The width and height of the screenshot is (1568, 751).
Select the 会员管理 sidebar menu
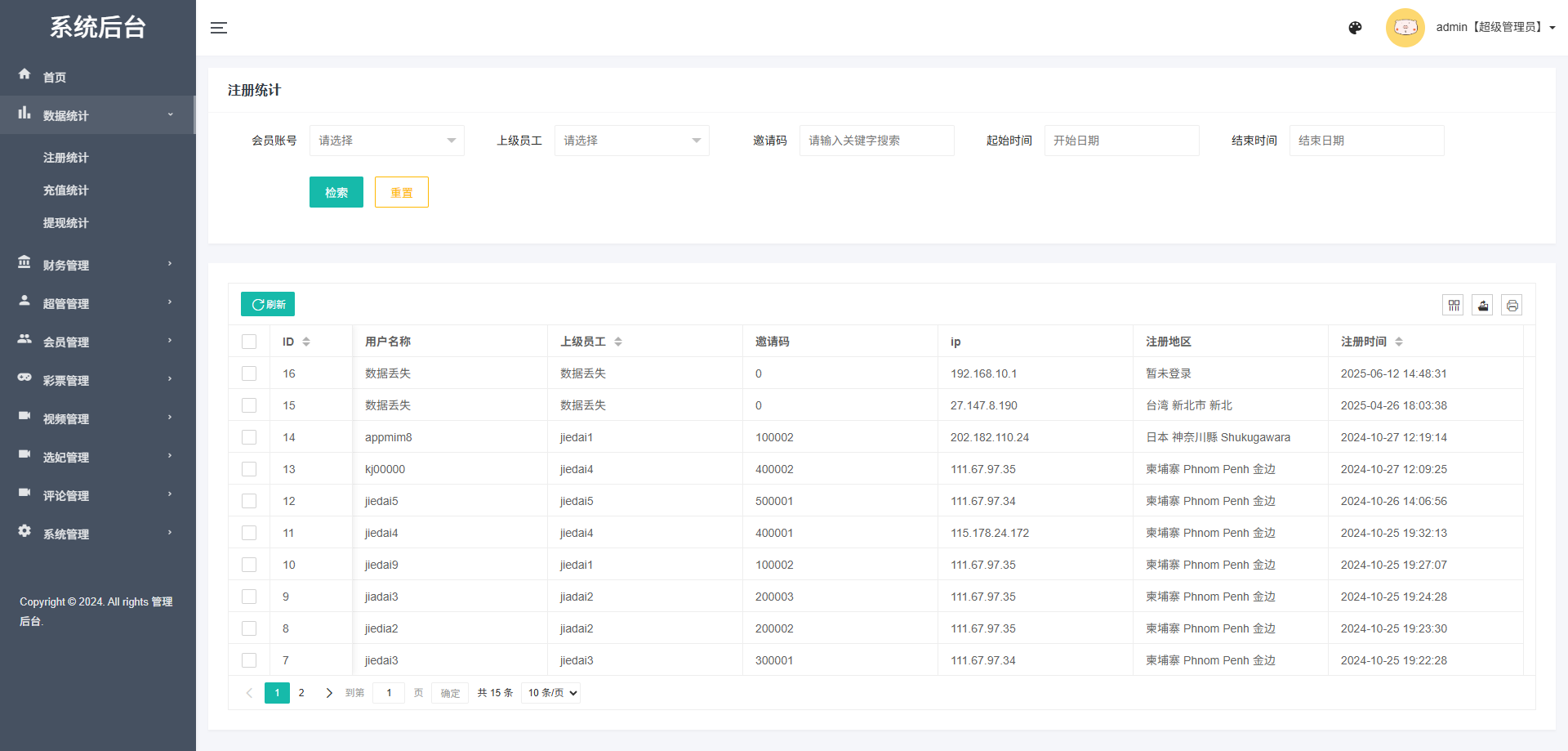[x=66, y=342]
